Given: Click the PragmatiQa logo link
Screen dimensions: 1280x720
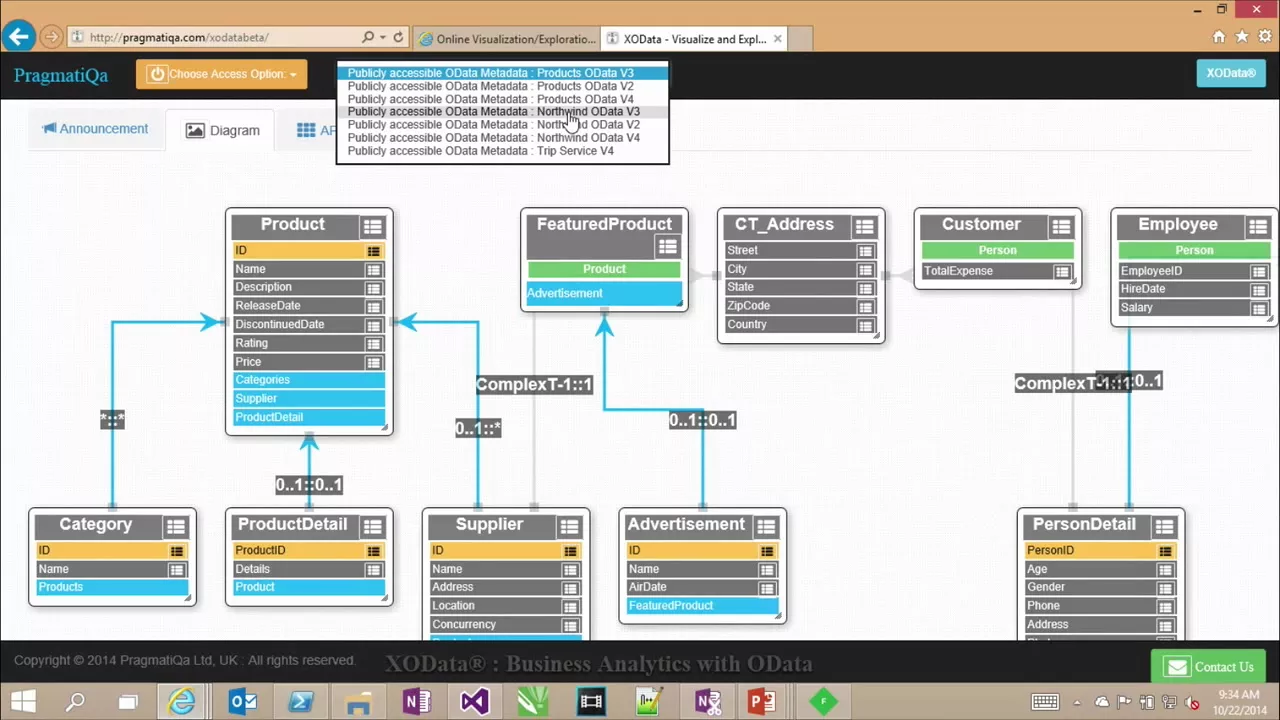Looking at the screenshot, I should coord(61,75).
